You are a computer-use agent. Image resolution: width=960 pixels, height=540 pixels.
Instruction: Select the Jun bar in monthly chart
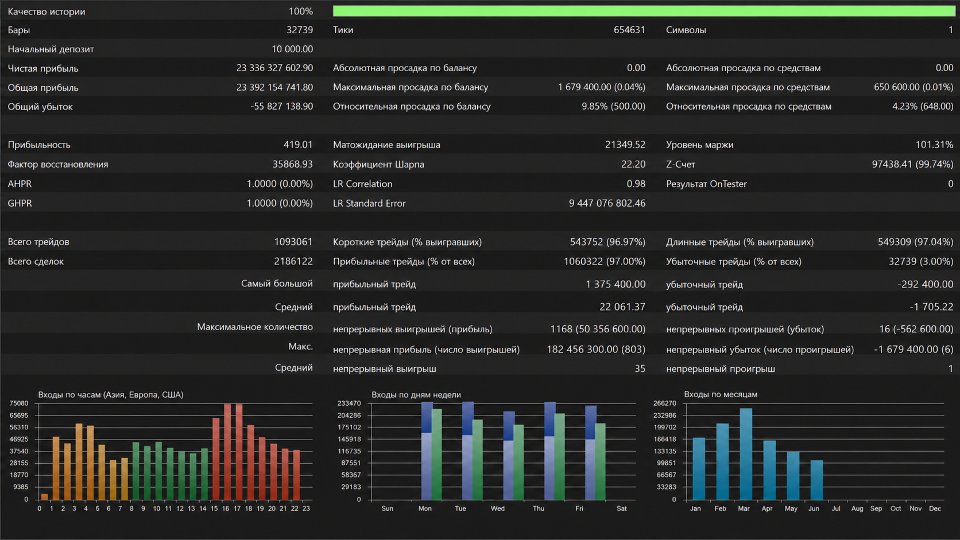point(816,480)
